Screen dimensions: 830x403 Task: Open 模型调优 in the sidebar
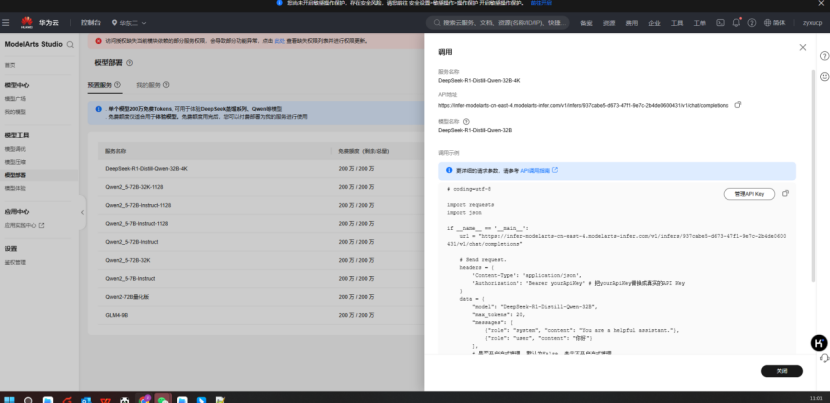click(x=15, y=149)
